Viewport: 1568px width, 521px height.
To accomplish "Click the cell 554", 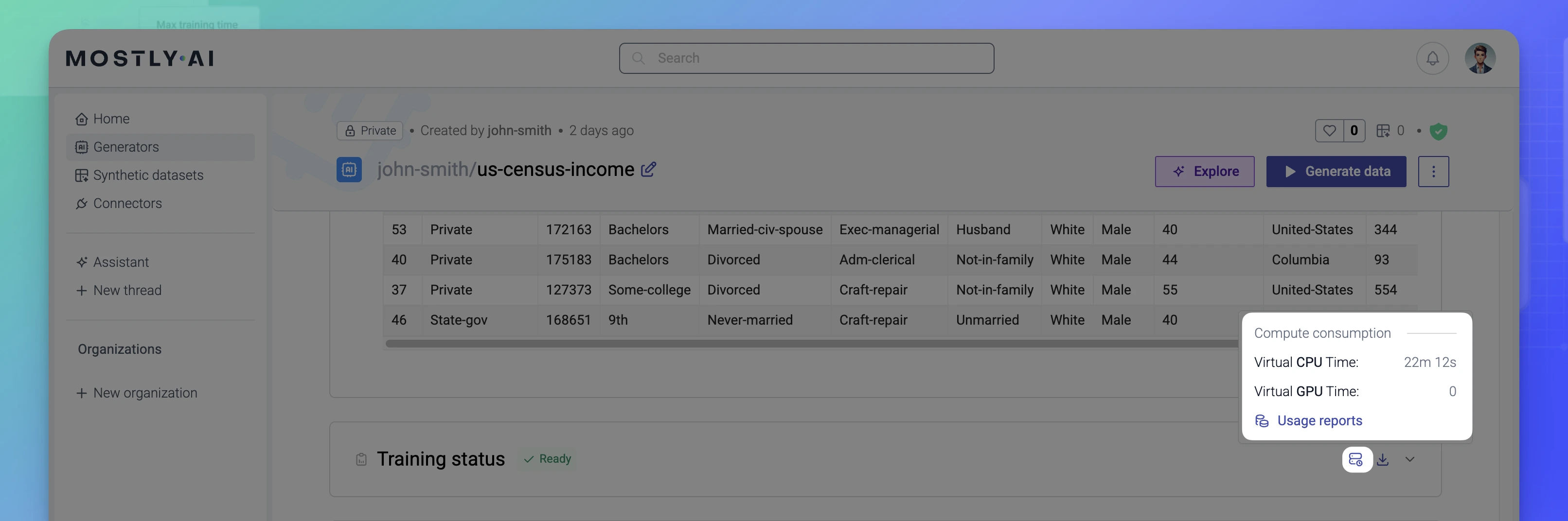I will point(1391,290).
